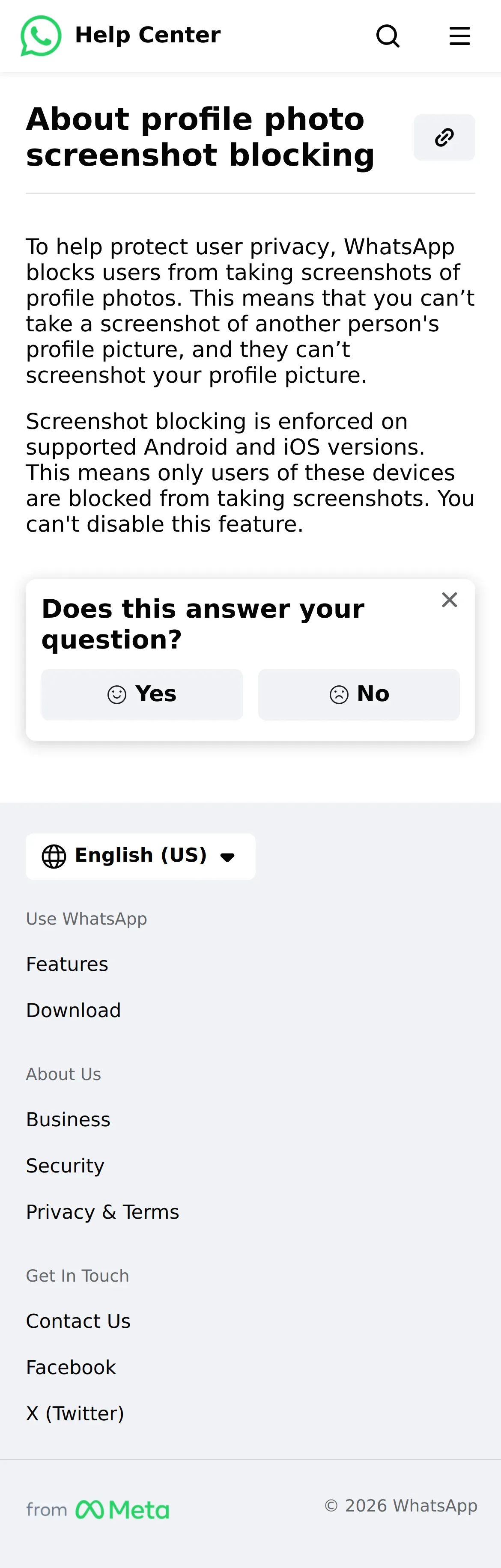Open the Features footer link
Image resolution: width=501 pixels, height=1568 pixels.
coord(67,964)
